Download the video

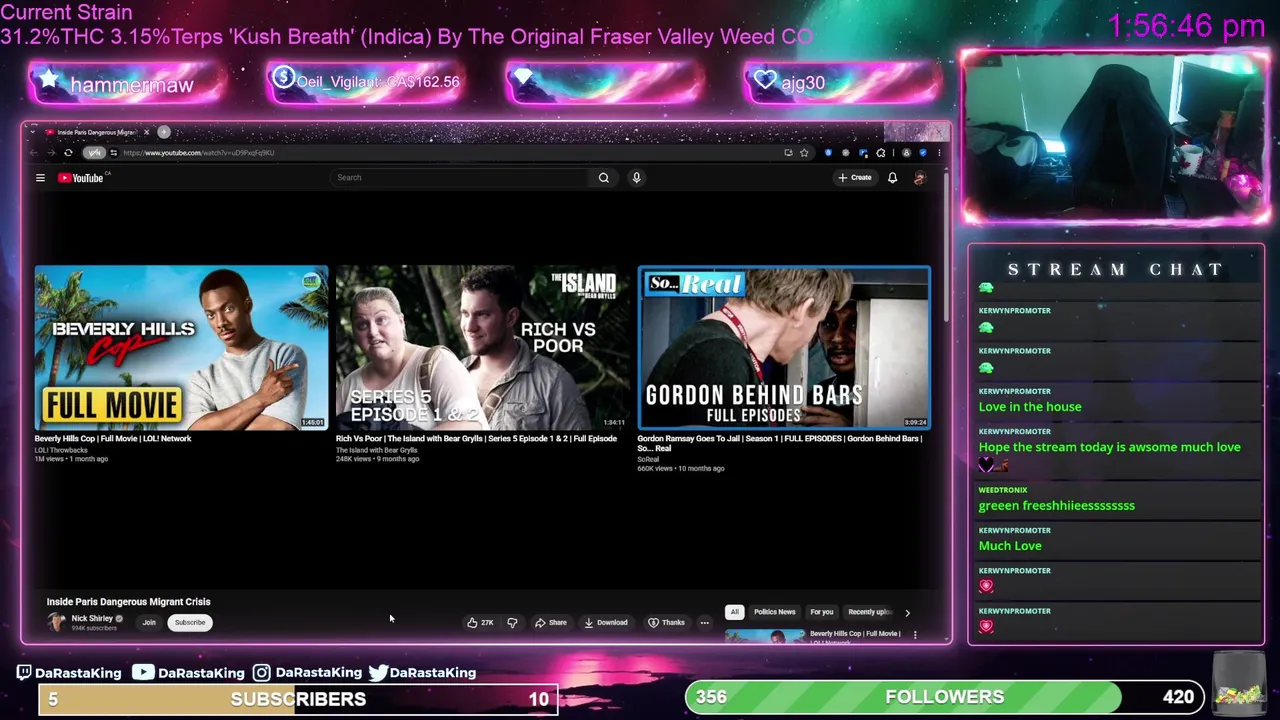(606, 623)
